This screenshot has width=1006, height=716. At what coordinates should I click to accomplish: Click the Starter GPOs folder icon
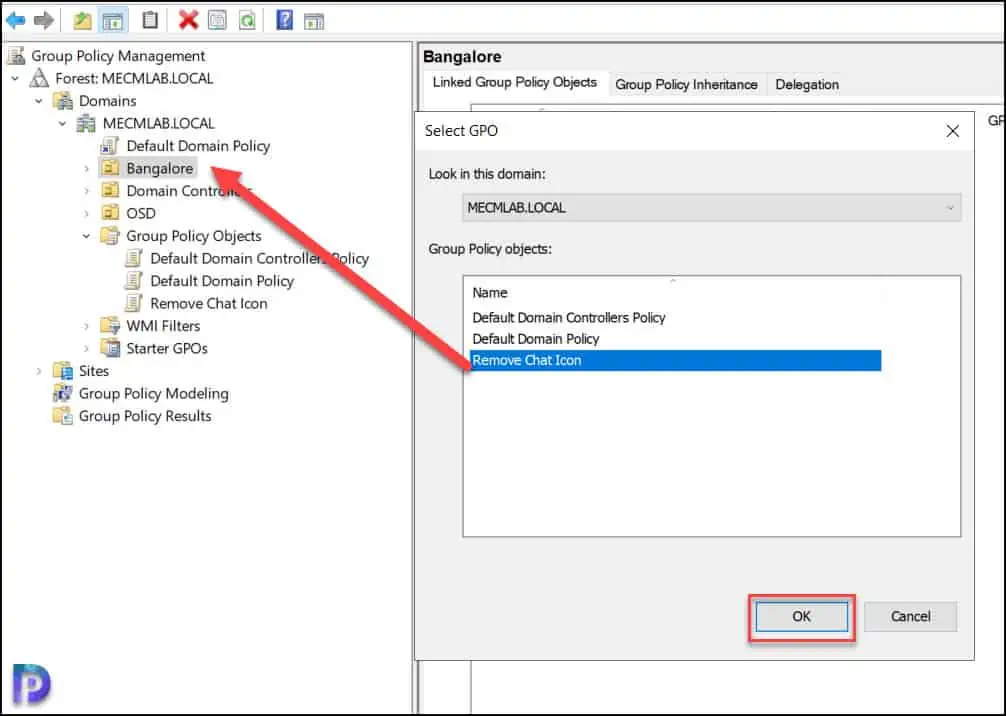(x=110, y=348)
